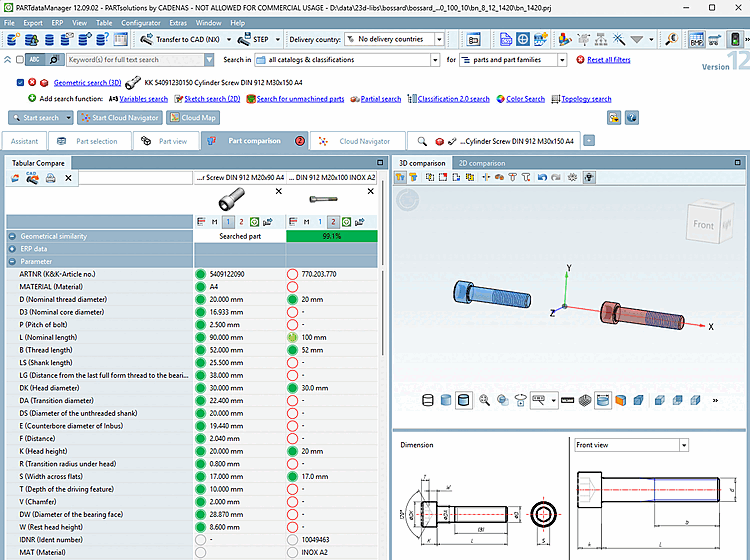The image size is (750, 560).
Task: Click the print icon in Tabular Compare
Action: point(50,178)
